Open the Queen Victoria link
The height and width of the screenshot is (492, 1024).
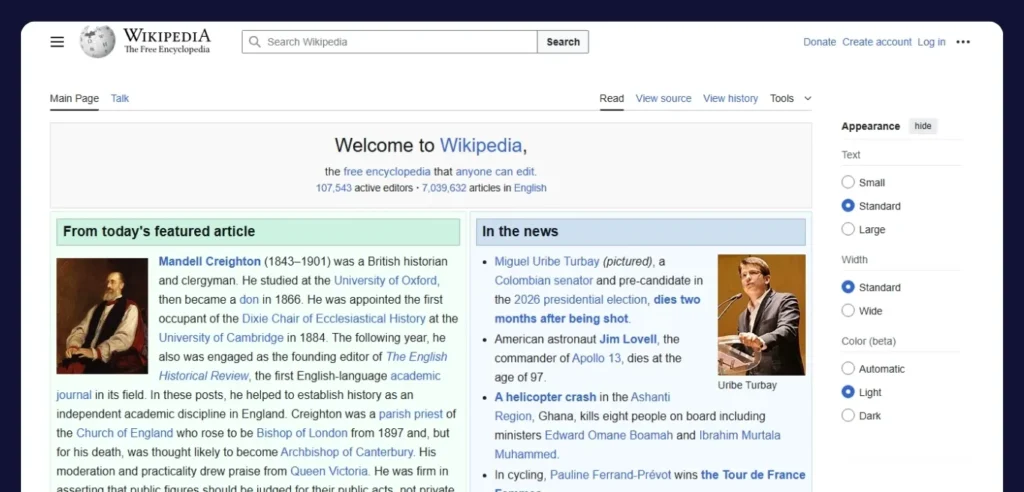[330, 471]
